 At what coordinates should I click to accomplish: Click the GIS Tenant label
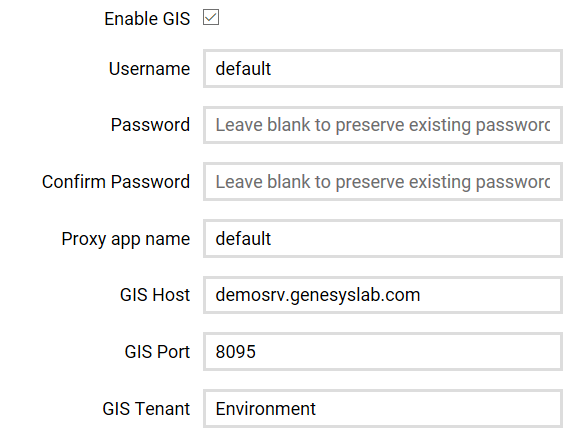[x=146, y=409]
